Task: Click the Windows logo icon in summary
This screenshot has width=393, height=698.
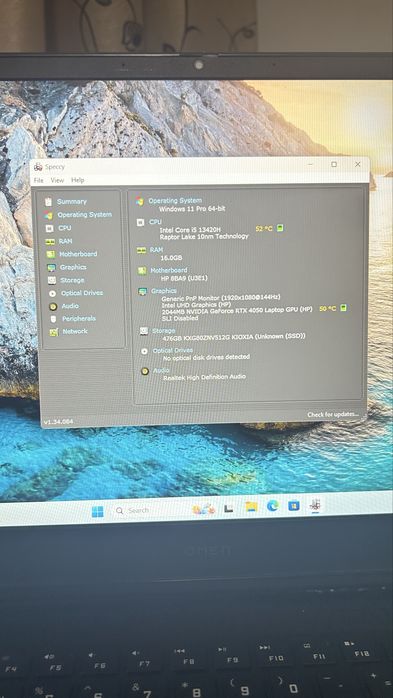Action: coord(140,201)
